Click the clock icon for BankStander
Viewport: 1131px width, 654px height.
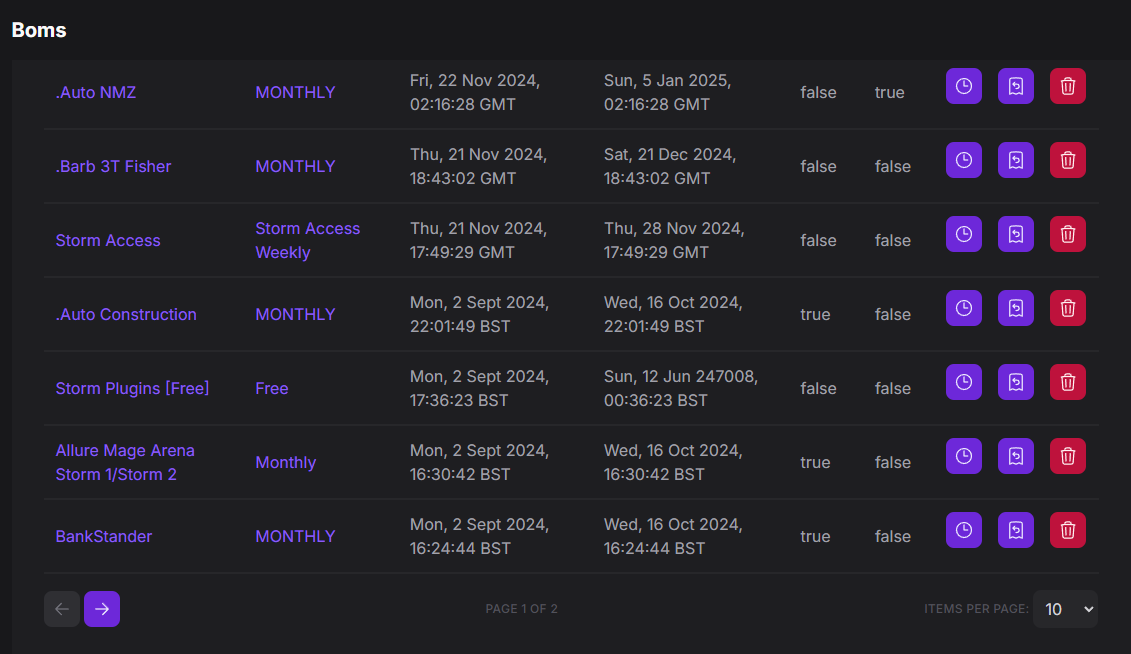click(964, 531)
